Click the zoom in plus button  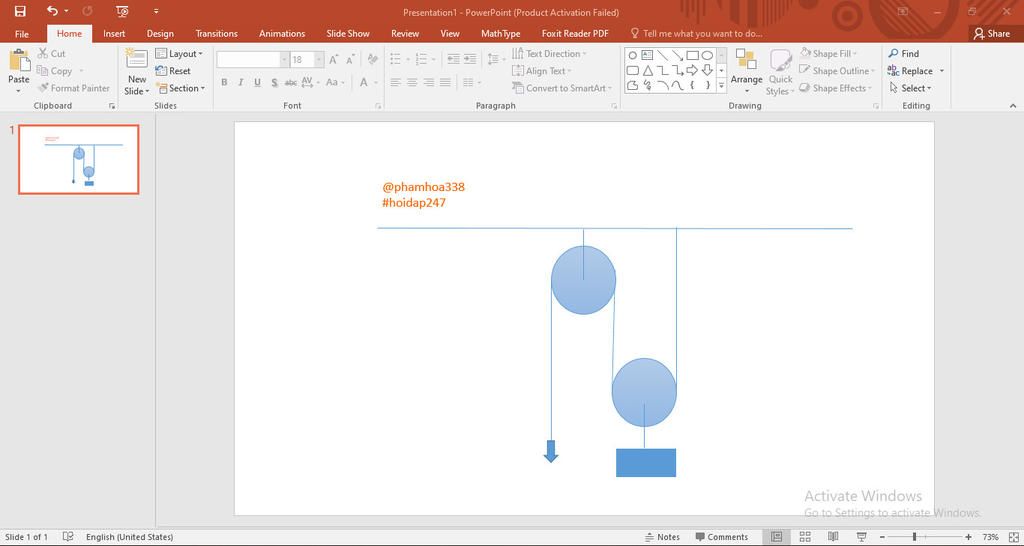(x=968, y=537)
